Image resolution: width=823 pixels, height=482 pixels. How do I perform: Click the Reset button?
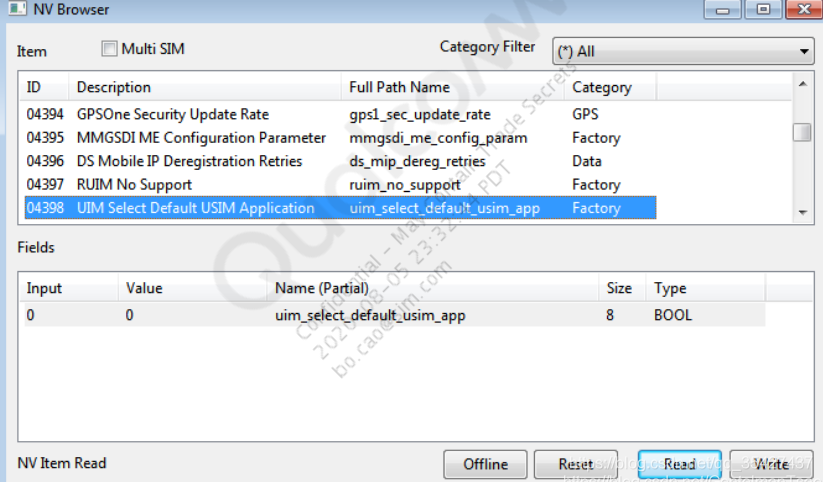576,464
